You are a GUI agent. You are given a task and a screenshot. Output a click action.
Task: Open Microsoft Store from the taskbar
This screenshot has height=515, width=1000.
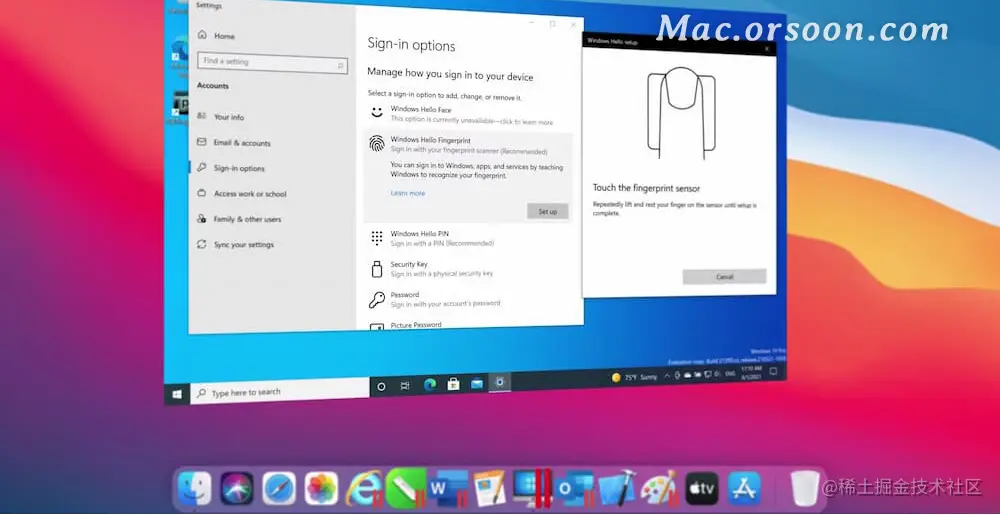point(453,384)
